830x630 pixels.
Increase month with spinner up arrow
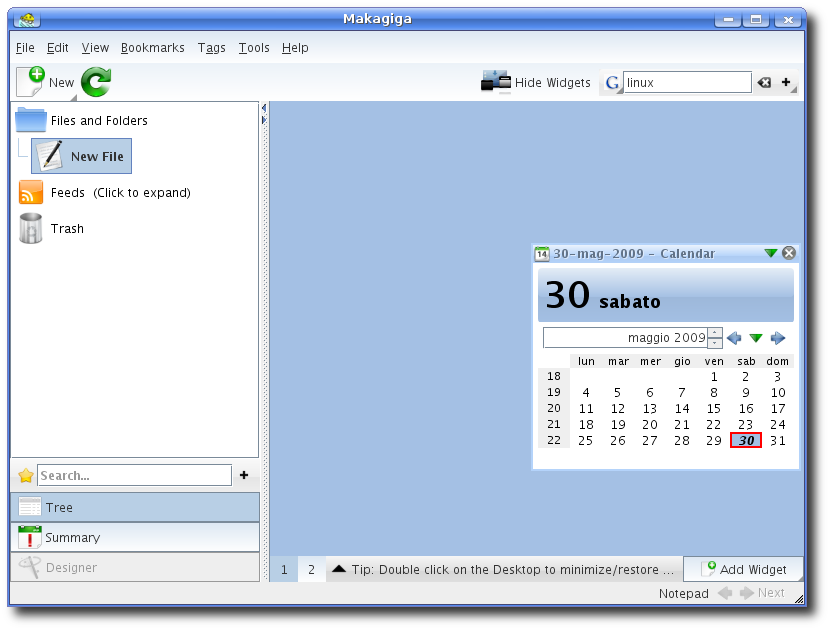pyautogui.click(x=715, y=333)
